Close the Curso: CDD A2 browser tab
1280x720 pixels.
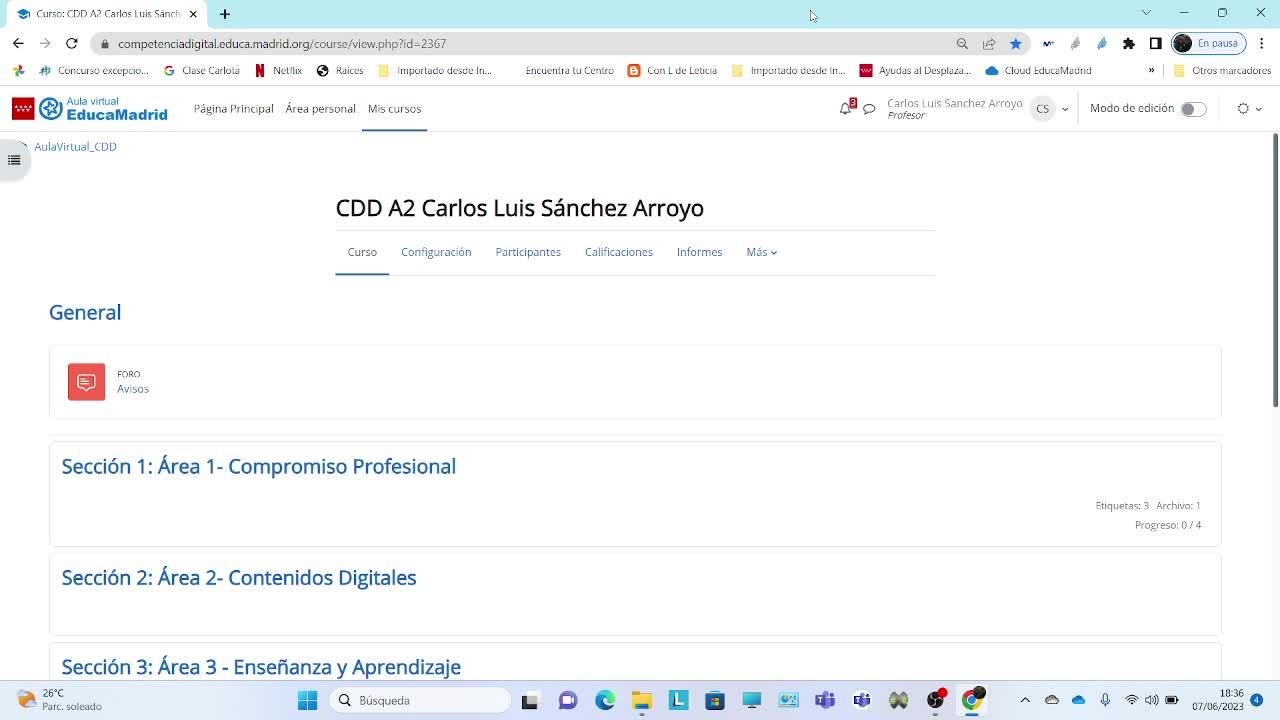[x=193, y=14]
